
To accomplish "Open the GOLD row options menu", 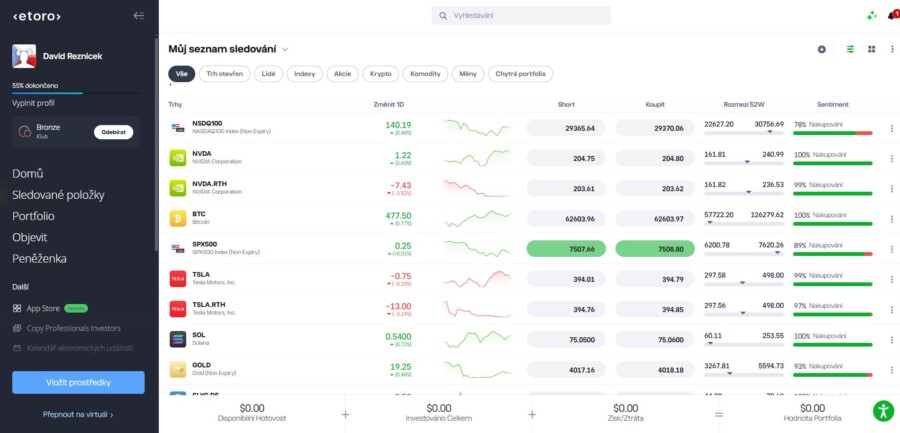I will pyautogui.click(x=891, y=370).
